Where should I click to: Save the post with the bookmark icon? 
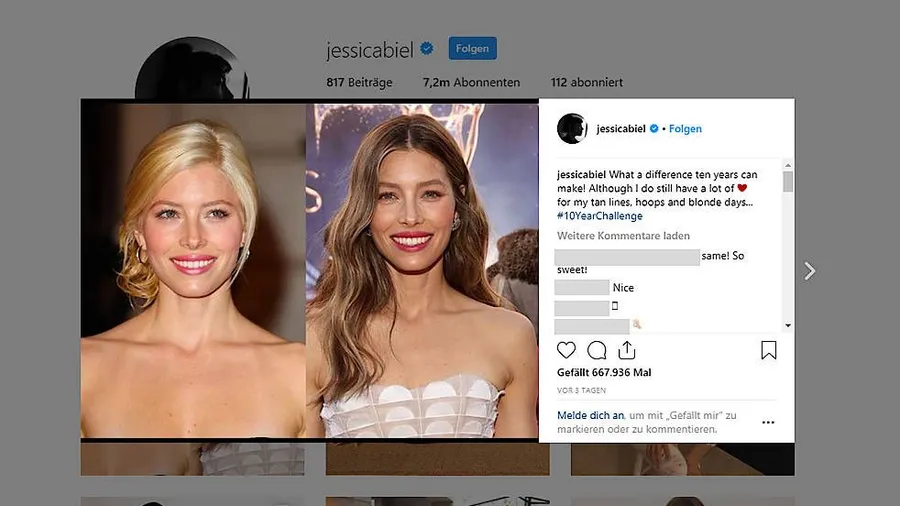(x=769, y=350)
